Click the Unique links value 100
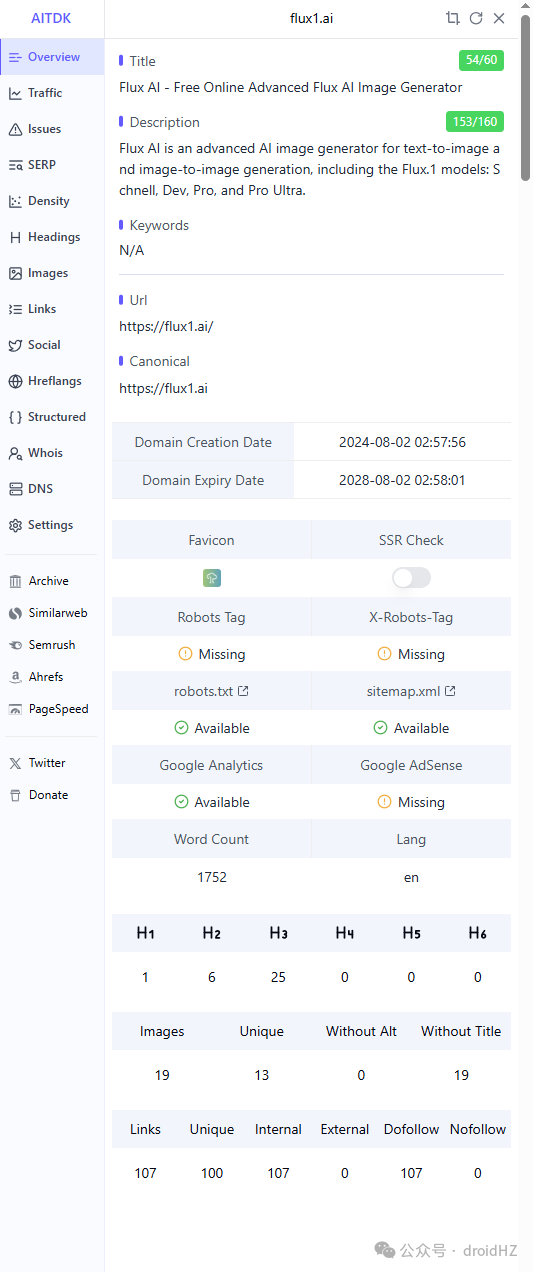The image size is (533, 1272). (212, 1173)
